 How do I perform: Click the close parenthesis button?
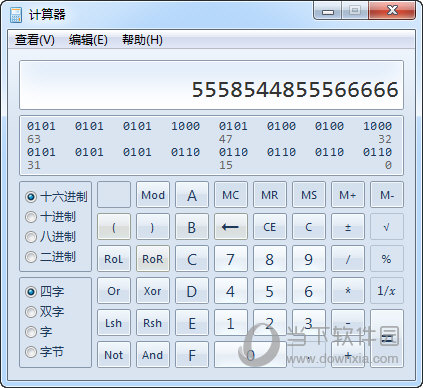point(153,227)
